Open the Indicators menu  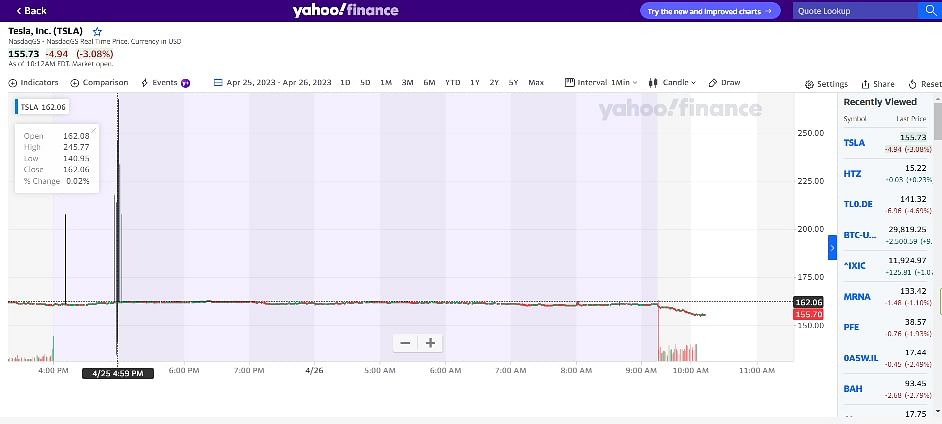34,83
